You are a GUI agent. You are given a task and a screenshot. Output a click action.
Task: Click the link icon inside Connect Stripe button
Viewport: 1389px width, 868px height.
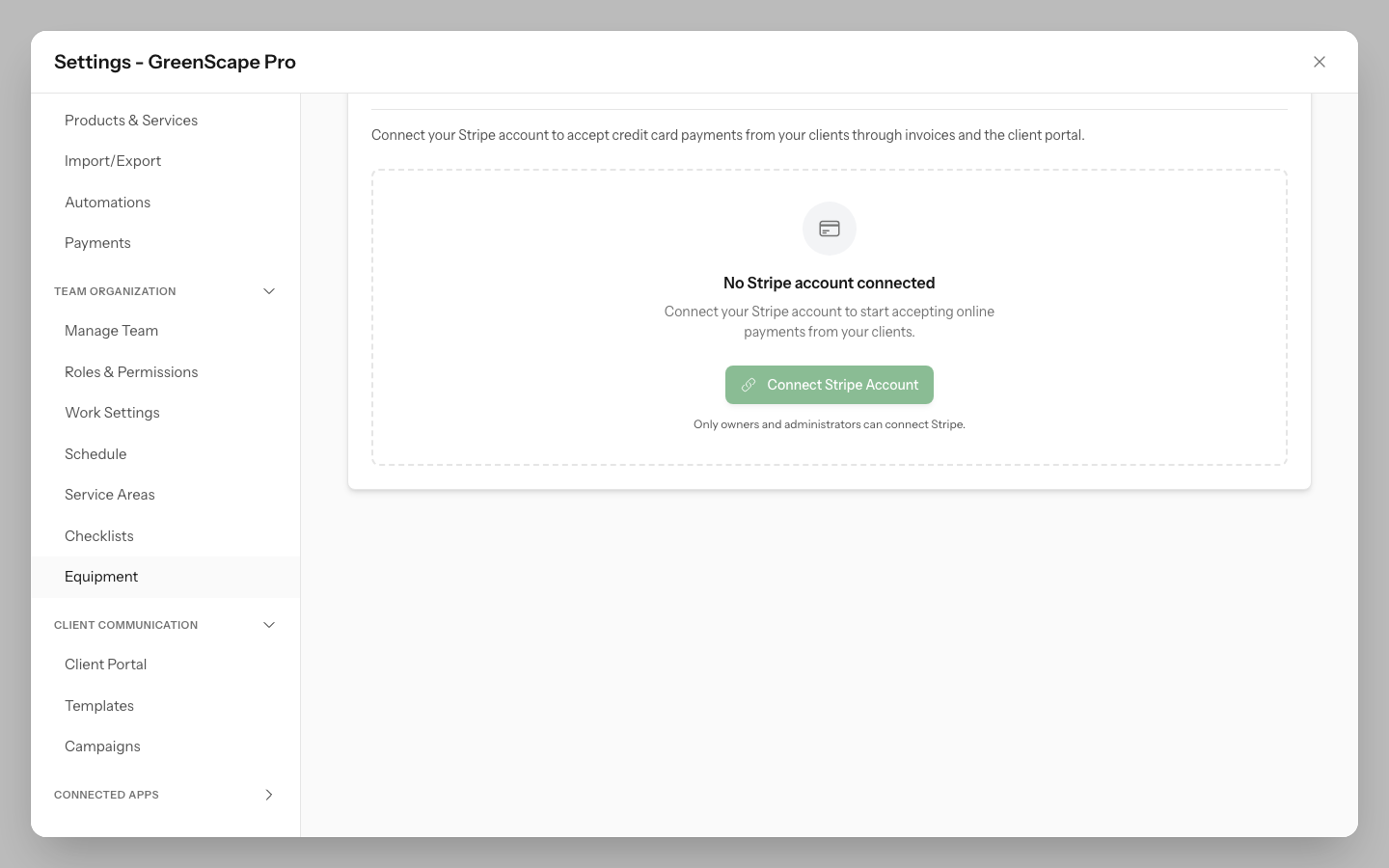[x=749, y=385]
